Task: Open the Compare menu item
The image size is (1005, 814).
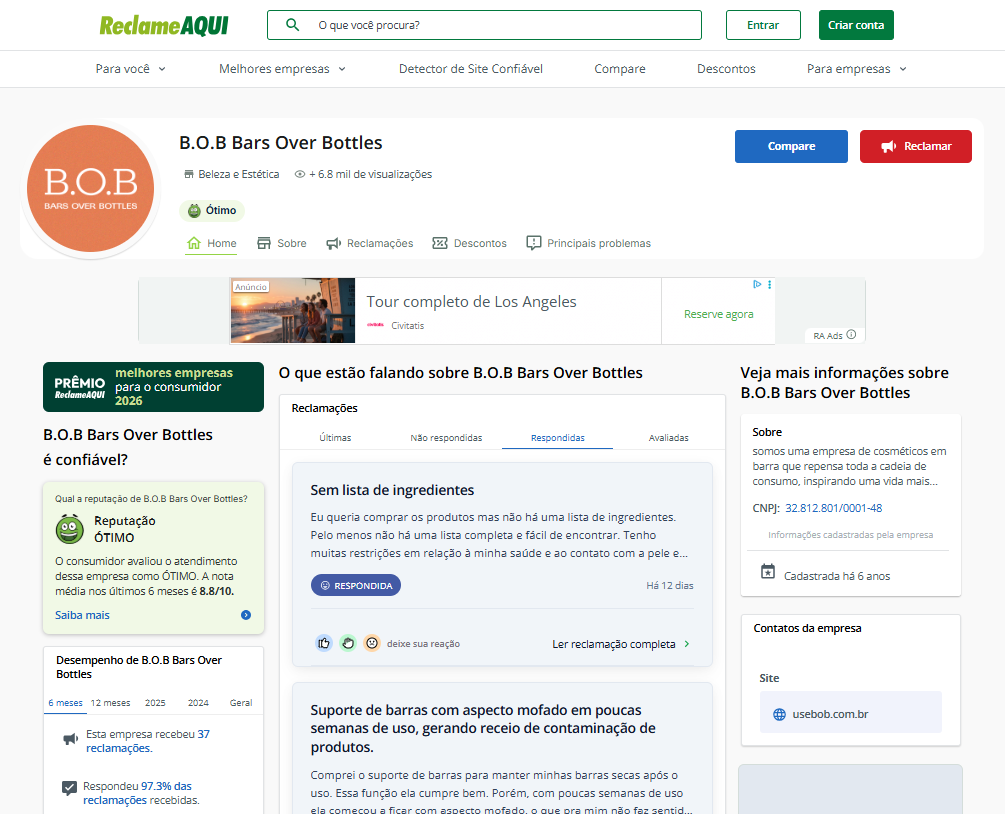Action: 620,69
